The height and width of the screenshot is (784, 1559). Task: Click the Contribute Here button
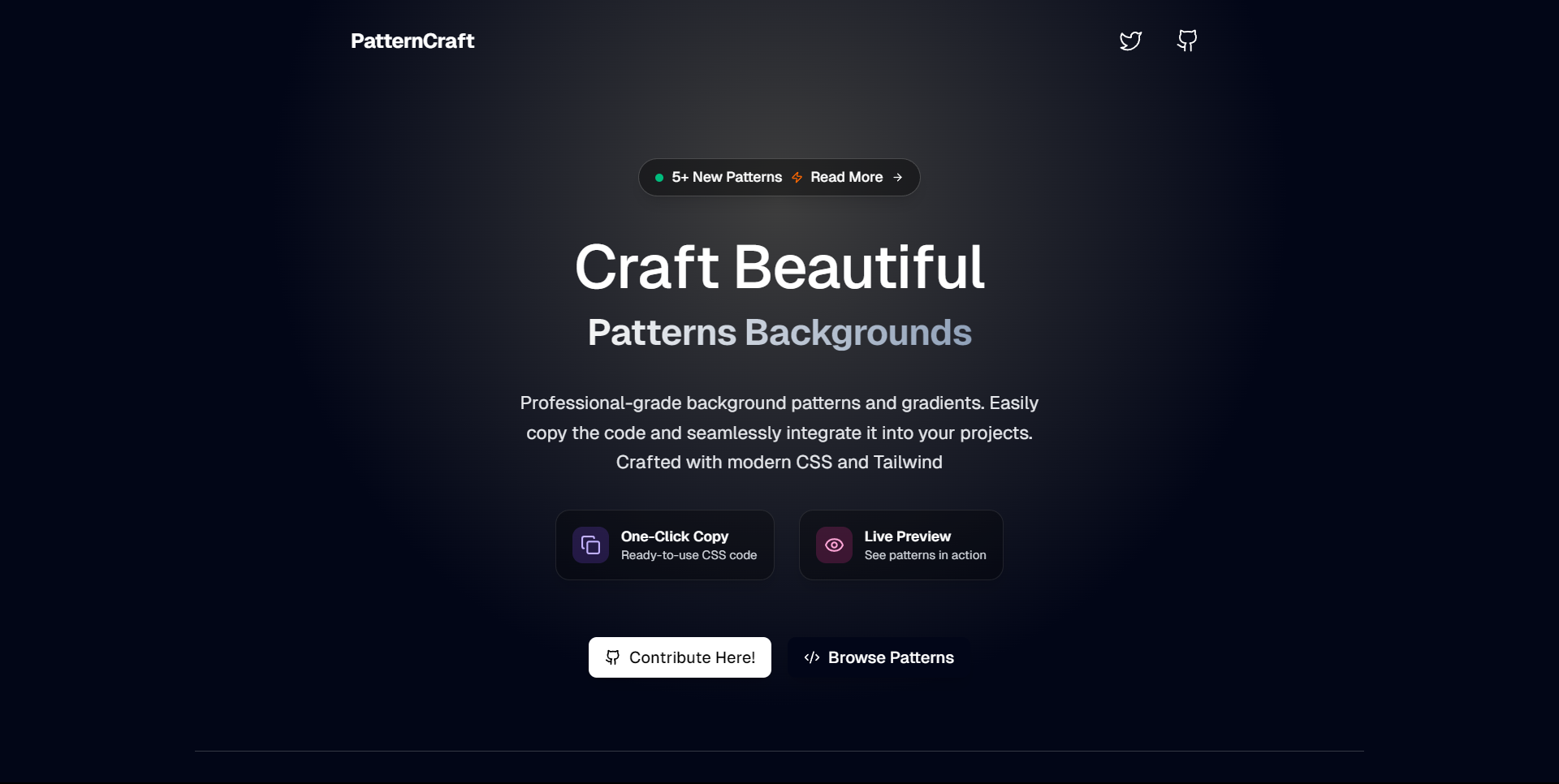[x=680, y=657]
